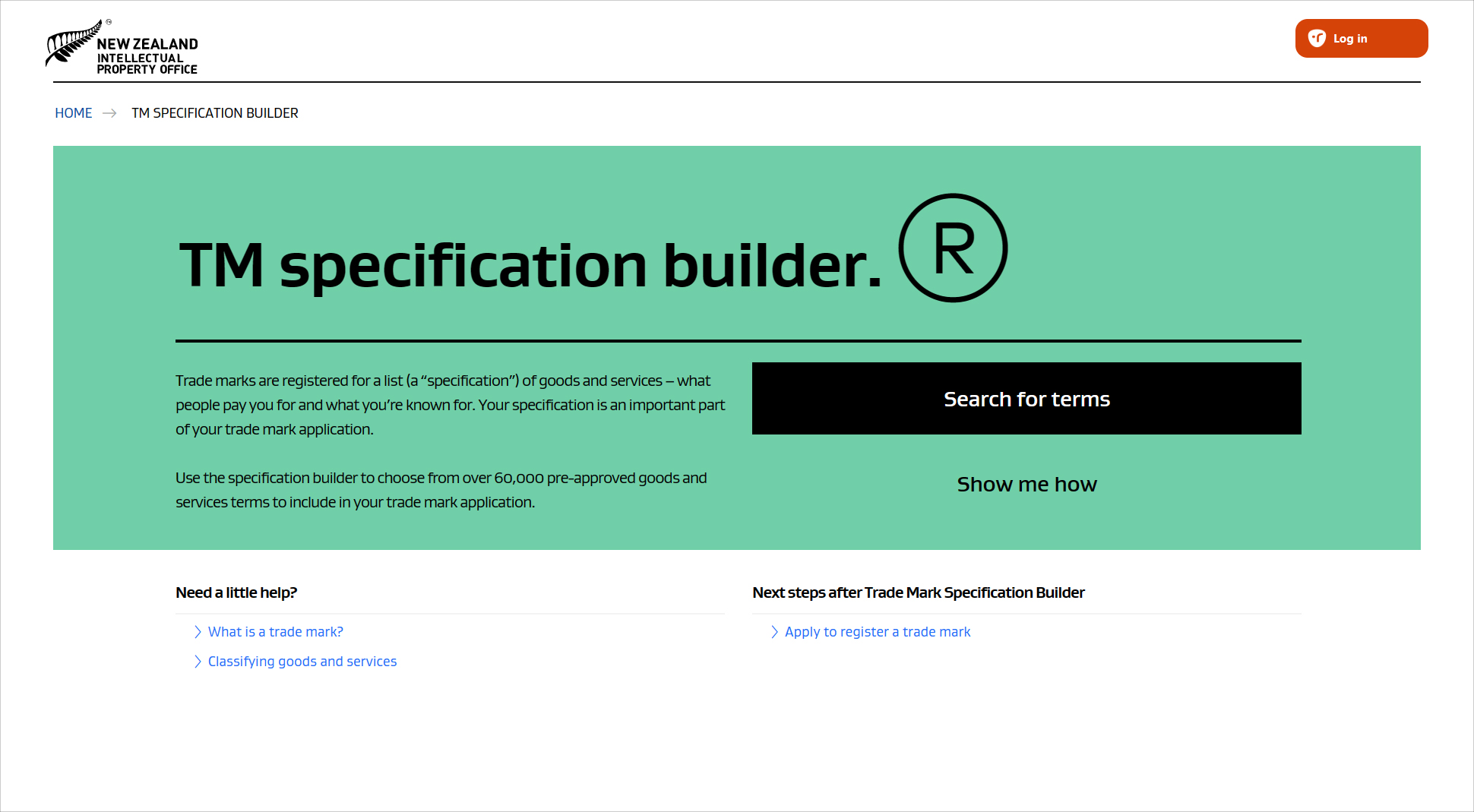Select the TM SPECIFICATION BUILDER breadcrumb
Image resolution: width=1474 pixels, height=812 pixels.
click(x=215, y=113)
